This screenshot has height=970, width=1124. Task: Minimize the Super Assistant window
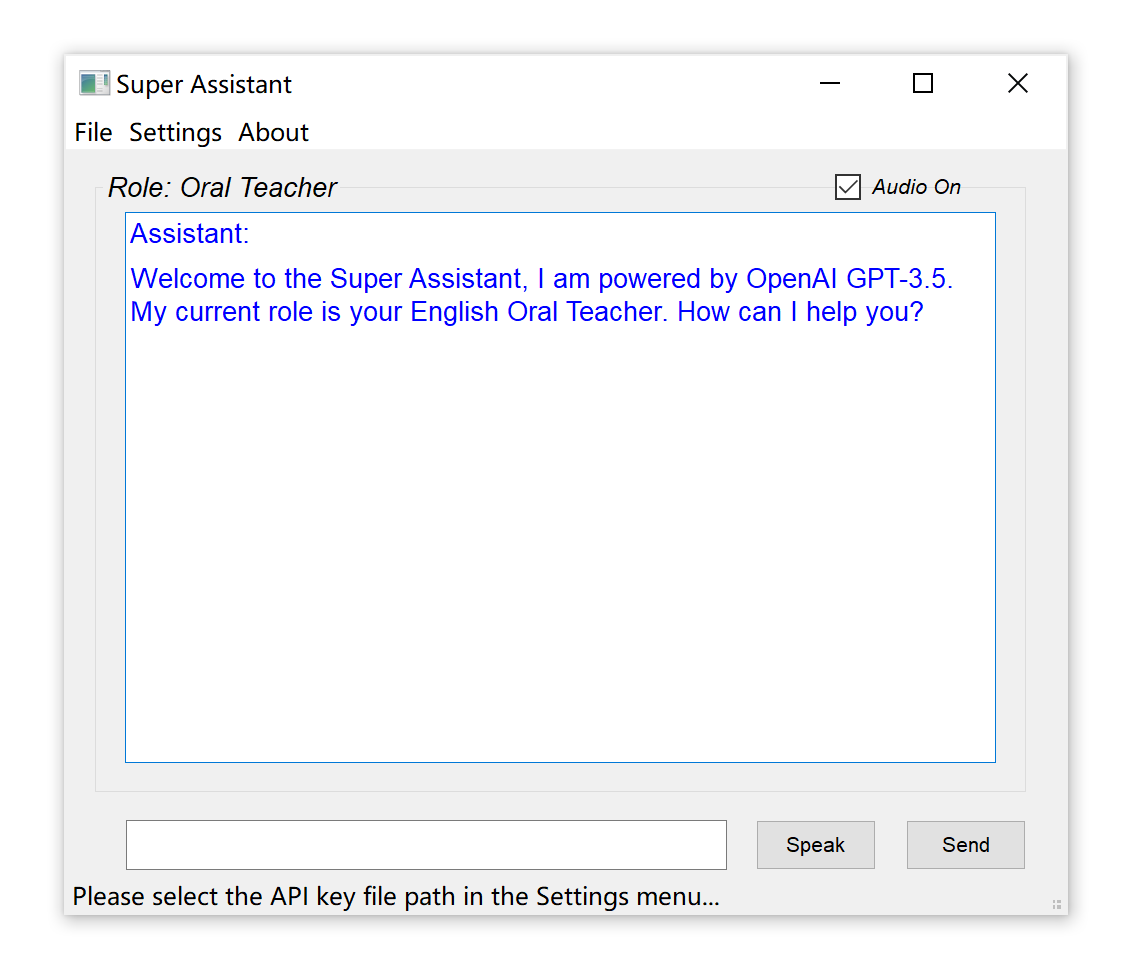click(829, 83)
